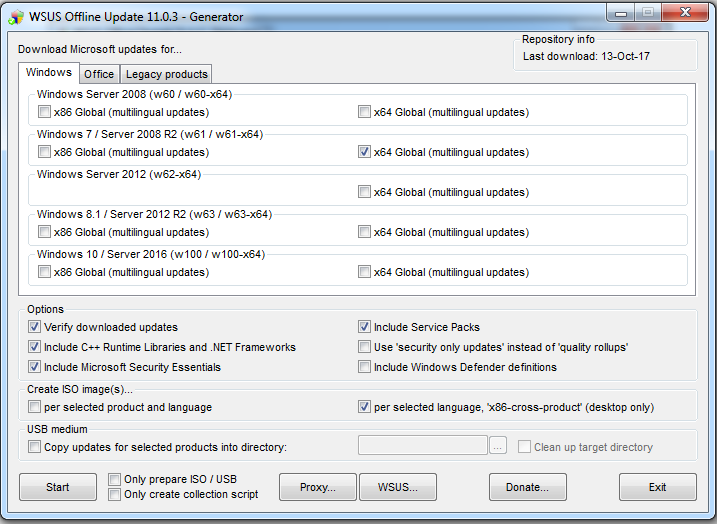Check Only prepare ISO / USB
The width and height of the screenshot is (717, 524).
115,480
